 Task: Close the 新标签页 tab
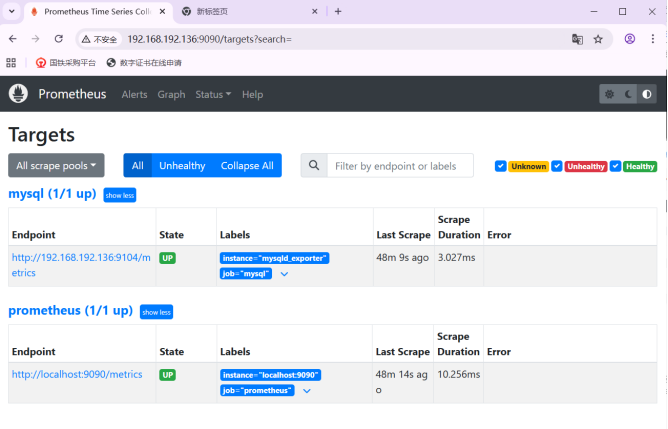tap(314, 12)
